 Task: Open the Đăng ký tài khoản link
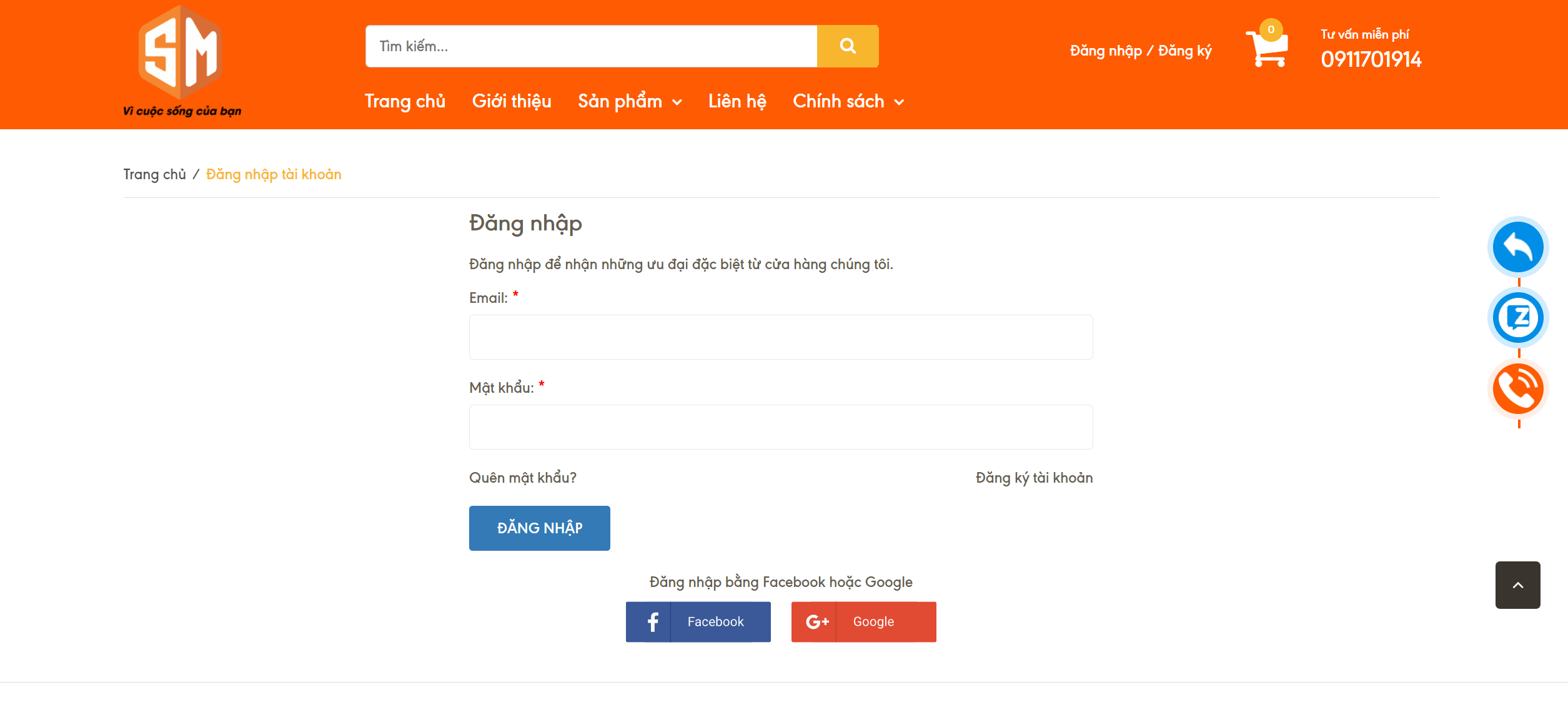pyautogui.click(x=1034, y=478)
